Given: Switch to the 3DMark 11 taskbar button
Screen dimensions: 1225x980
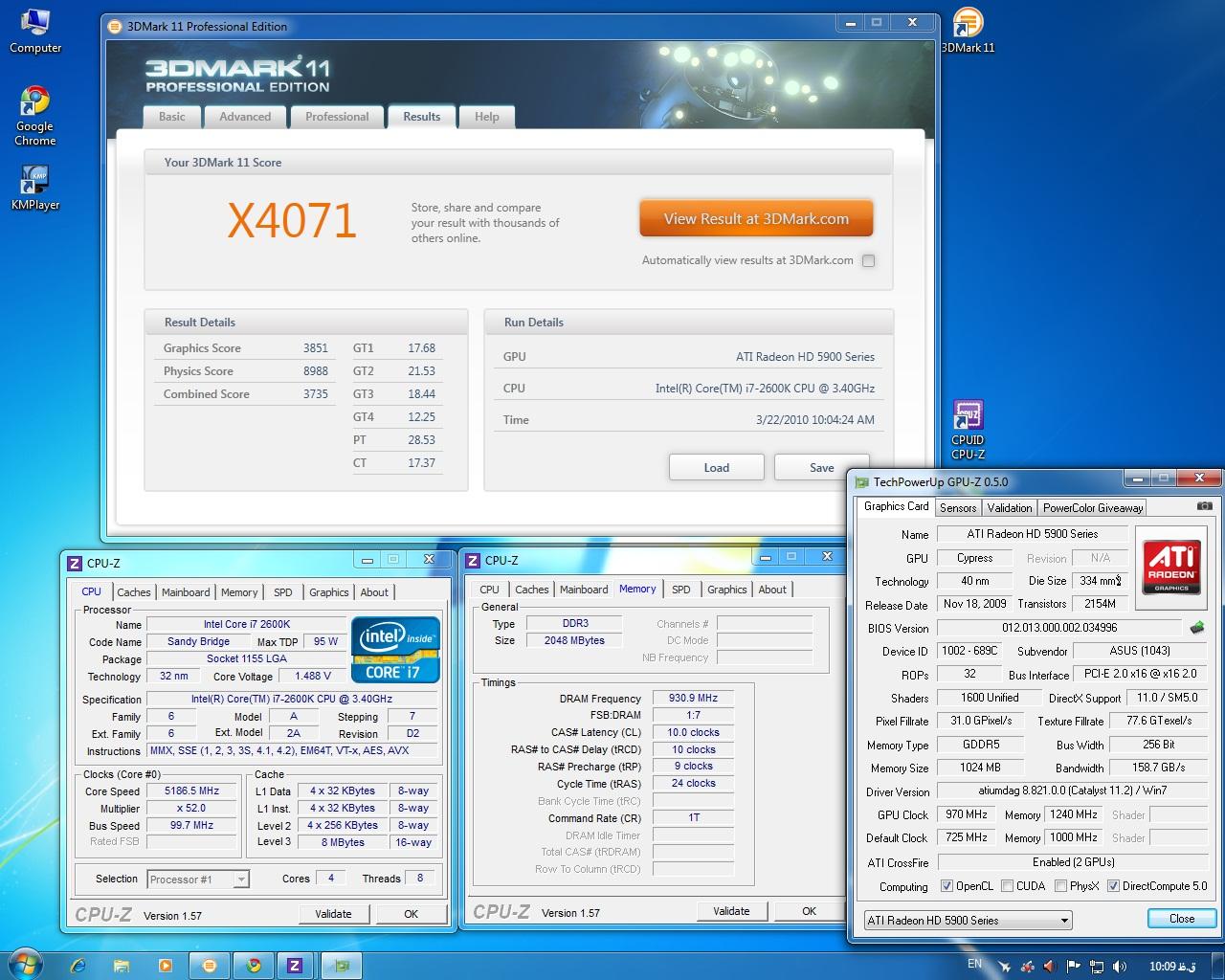Looking at the screenshot, I should (x=209, y=965).
